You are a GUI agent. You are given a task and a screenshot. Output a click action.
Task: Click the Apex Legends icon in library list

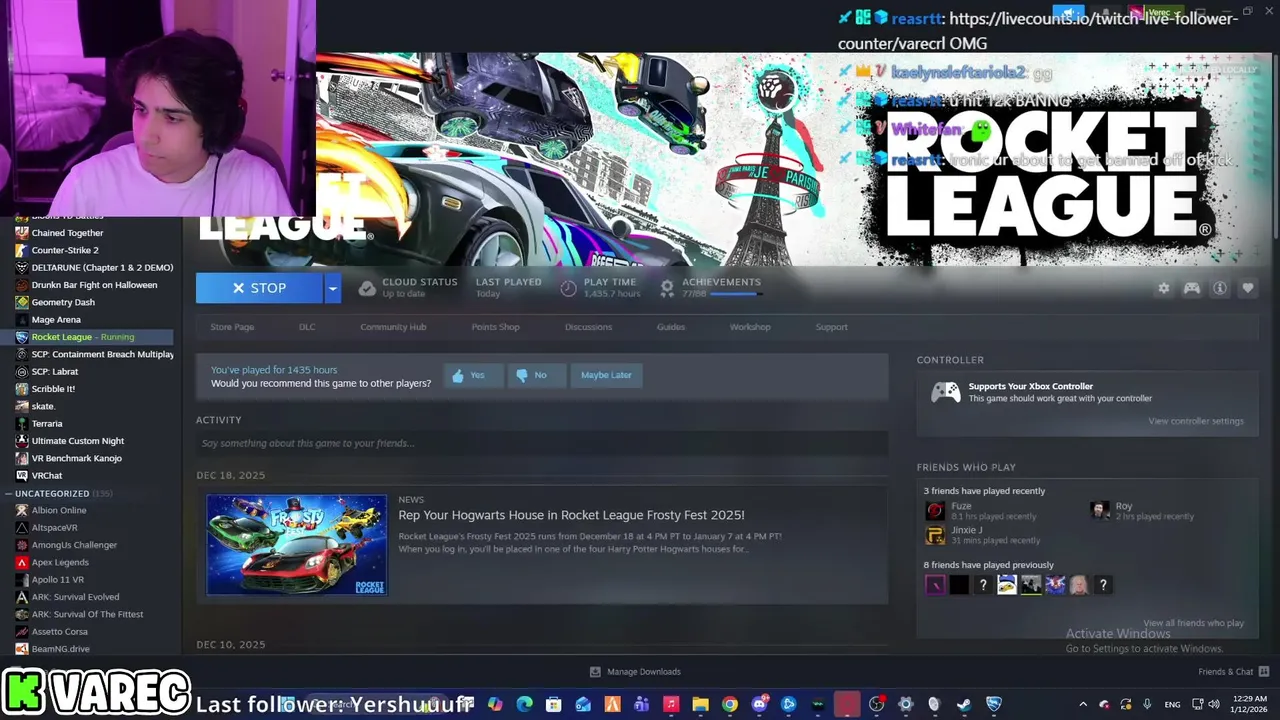click(22, 562)
